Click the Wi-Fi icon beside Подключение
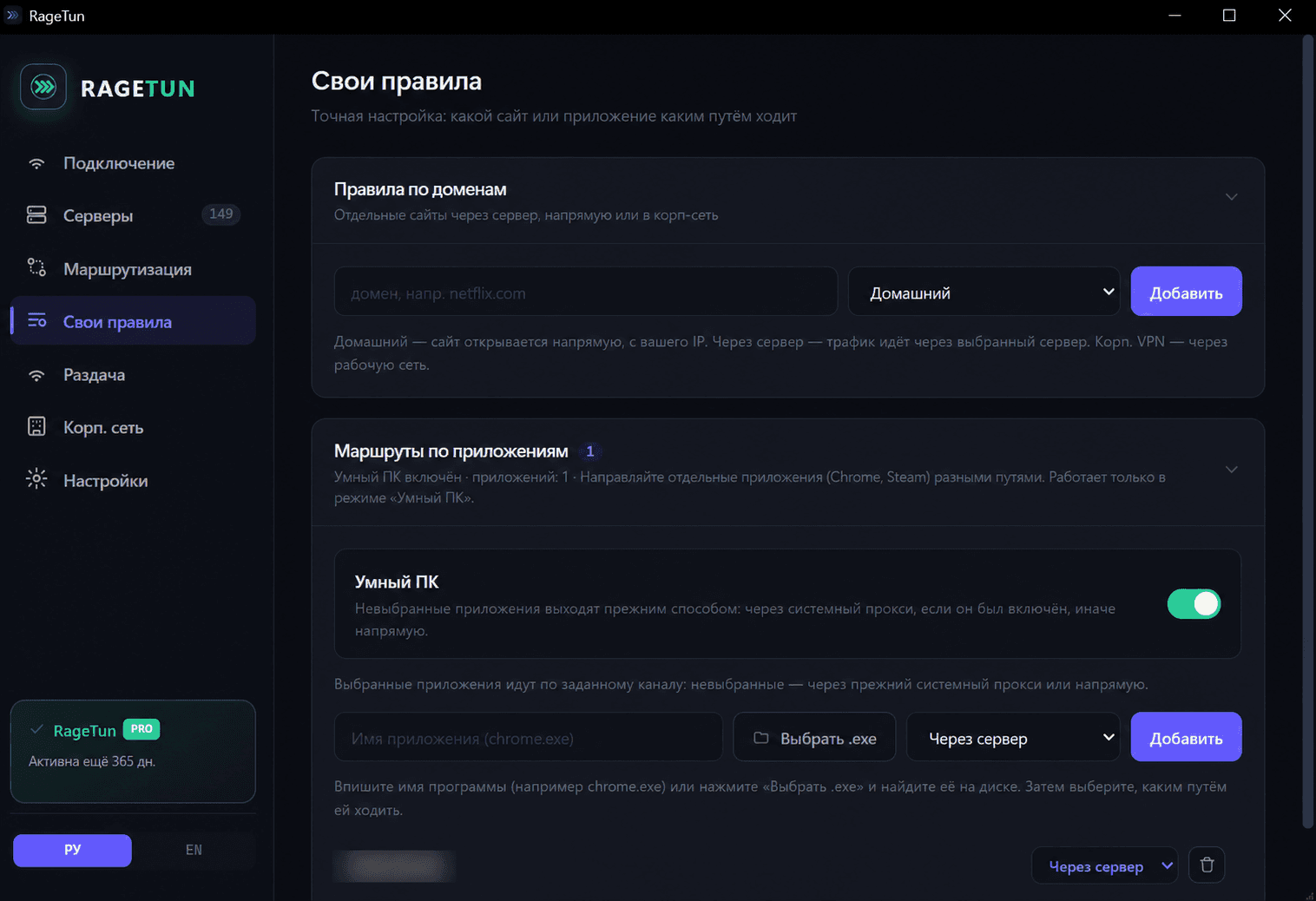1316x901 pixels. pos(36,163)
